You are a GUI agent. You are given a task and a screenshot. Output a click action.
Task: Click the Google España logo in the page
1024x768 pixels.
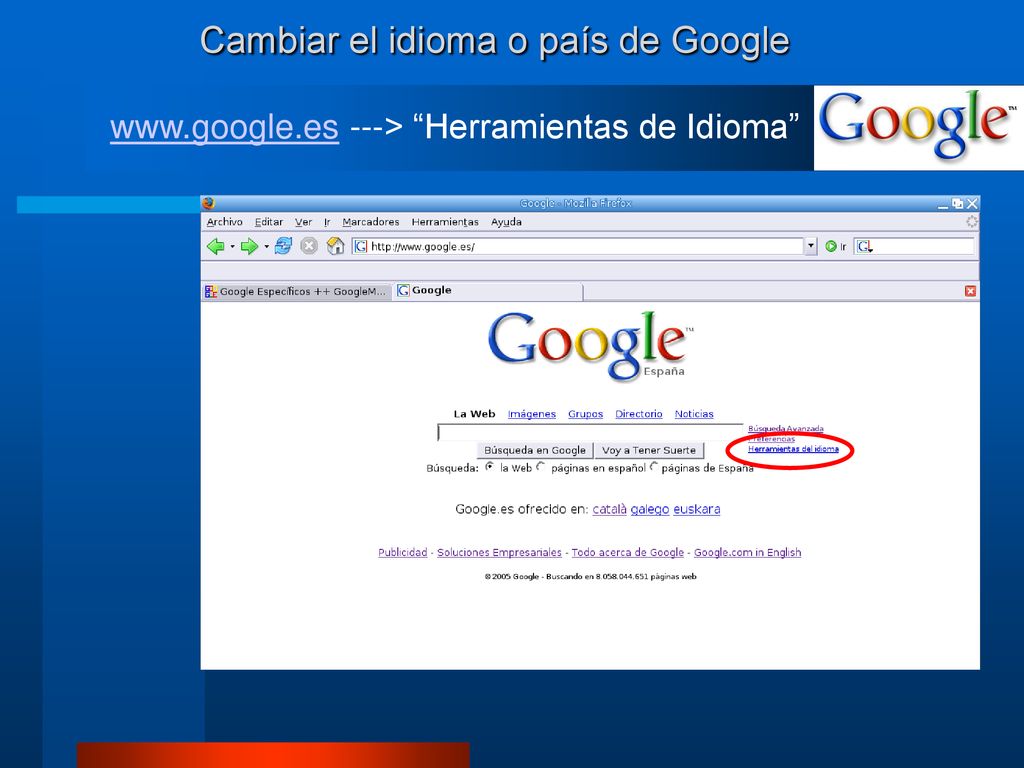point(590,345)
